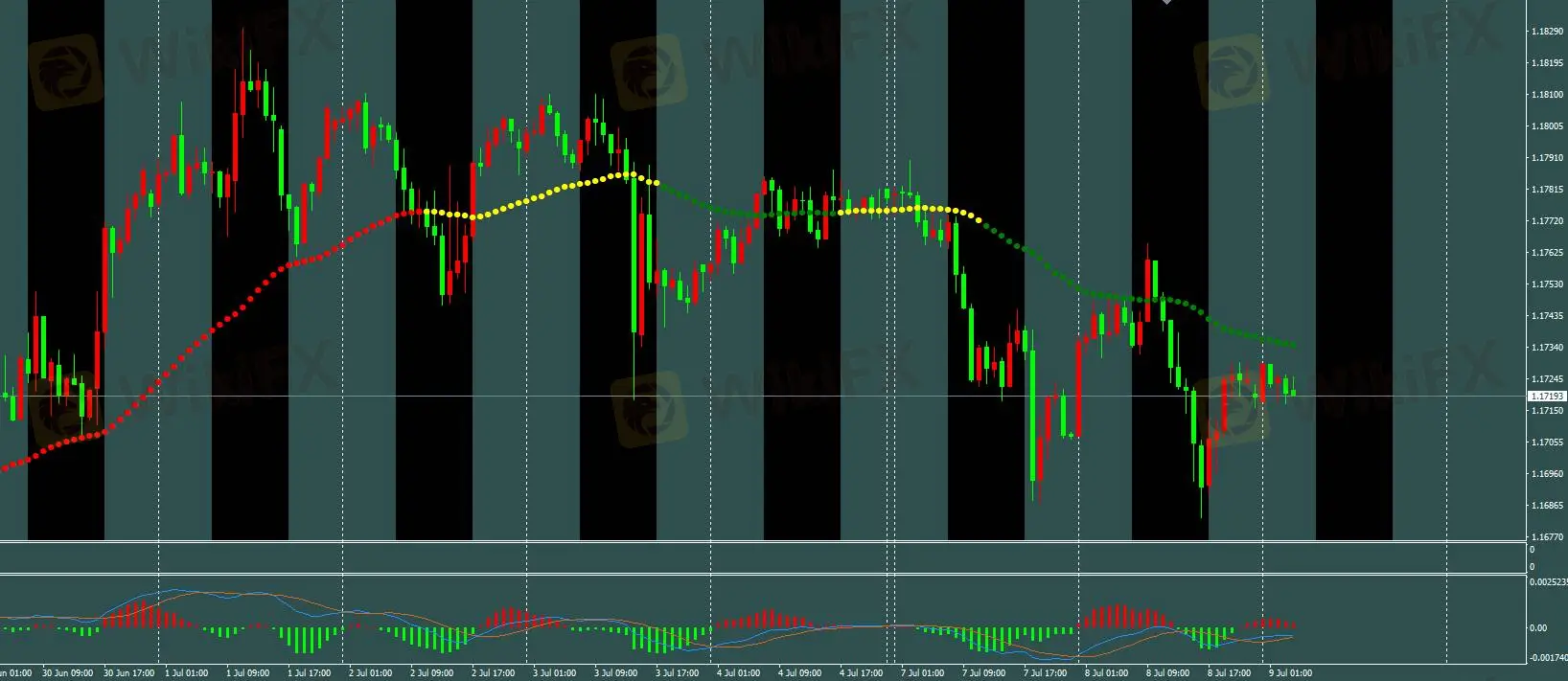Click the 1.17055 price axis label
Screen dimensions: 1568x681
(x=1547, y=443)
